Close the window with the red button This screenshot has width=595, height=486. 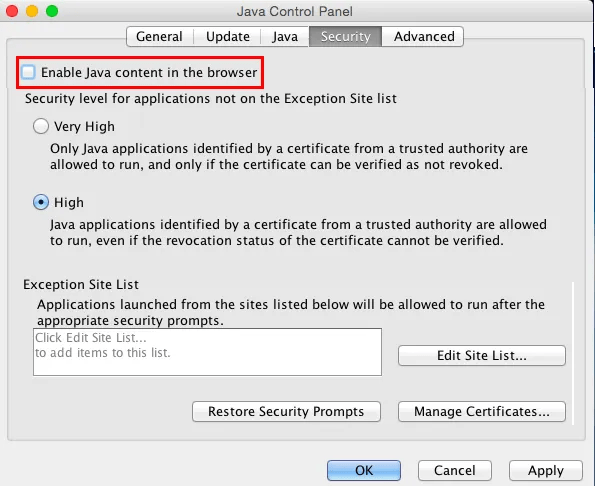(12, 11)
